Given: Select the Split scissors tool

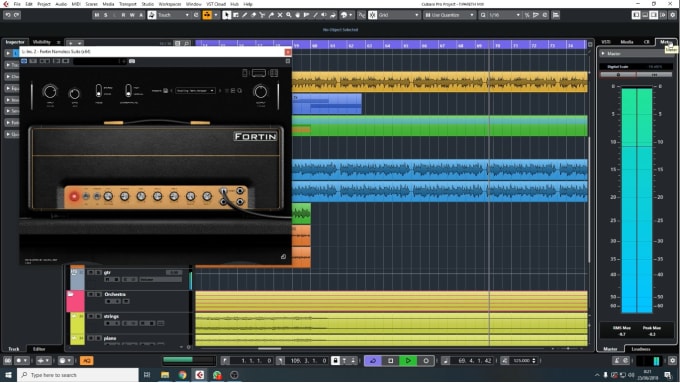Looking at the screenshot, I should (262, 15).
